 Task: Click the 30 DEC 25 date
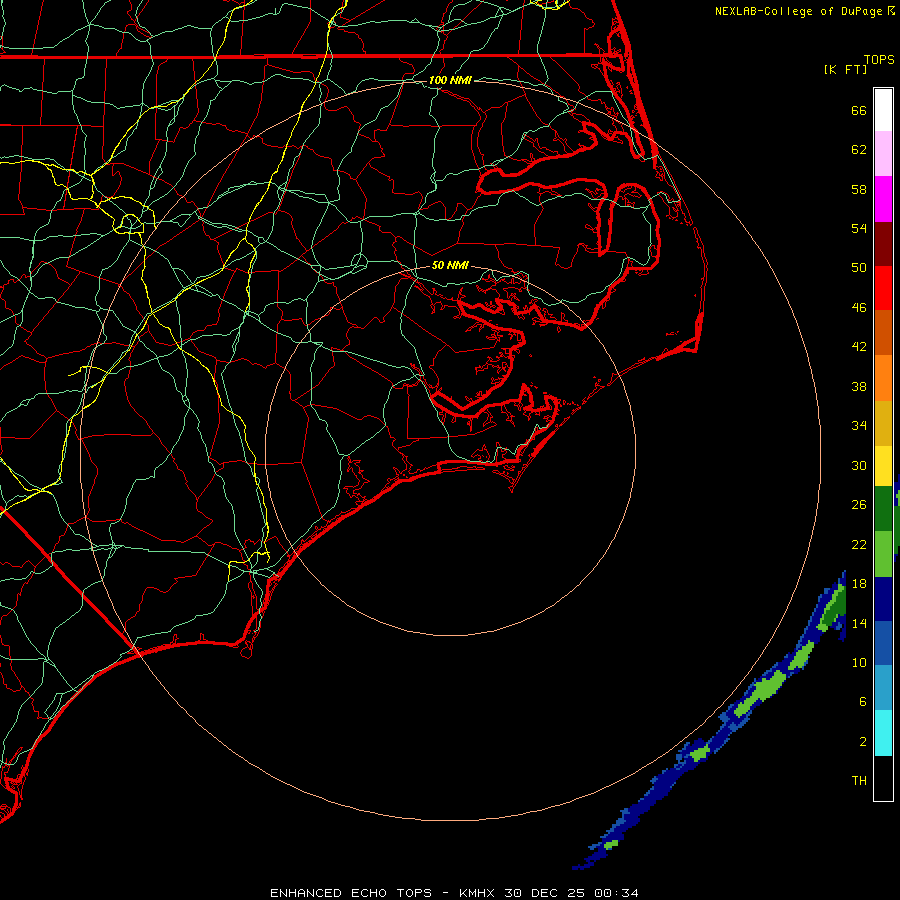(545, 893)
